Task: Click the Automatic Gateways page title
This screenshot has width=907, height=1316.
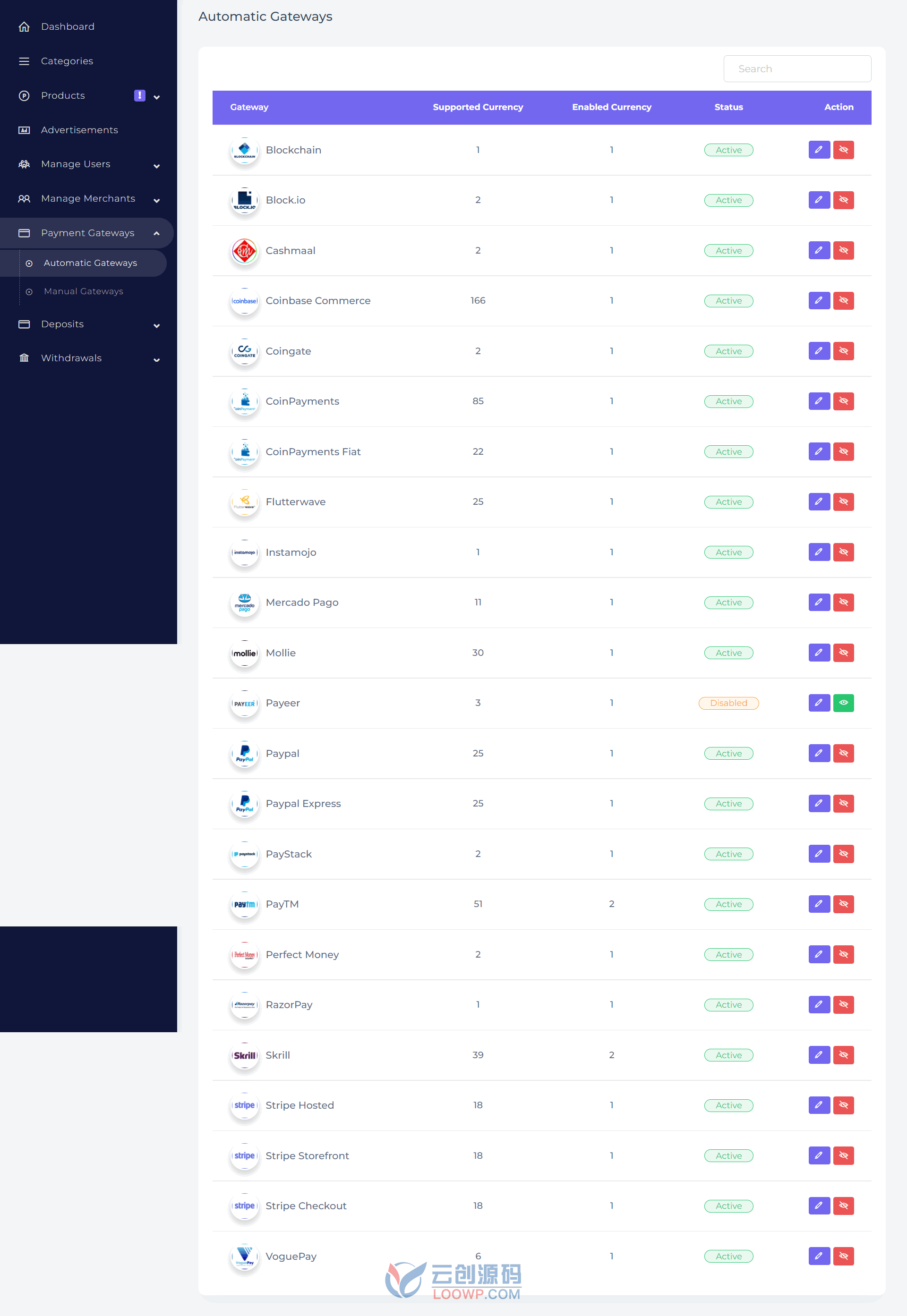Action: coord(265,17)
